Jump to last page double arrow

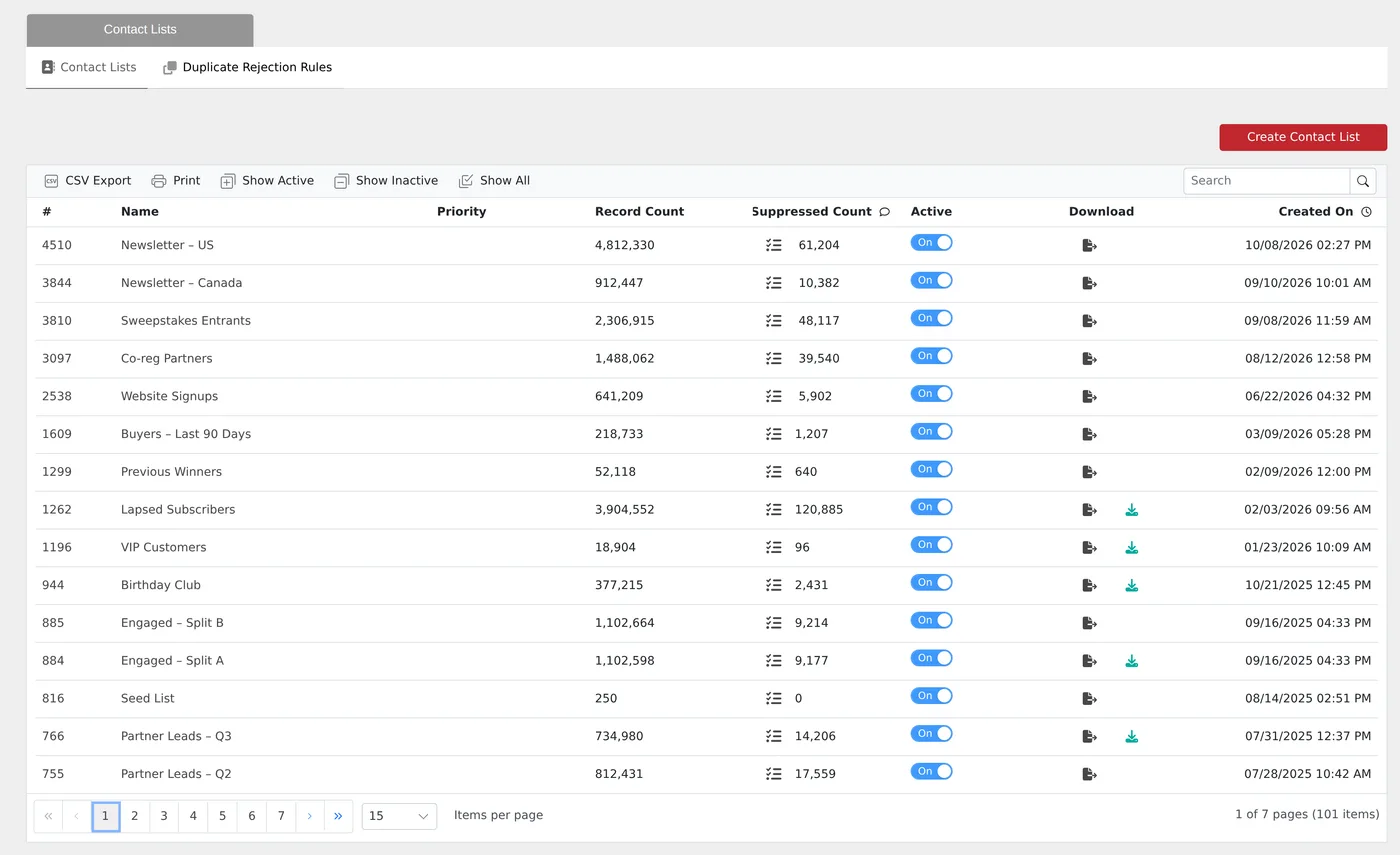click(338, 816)
